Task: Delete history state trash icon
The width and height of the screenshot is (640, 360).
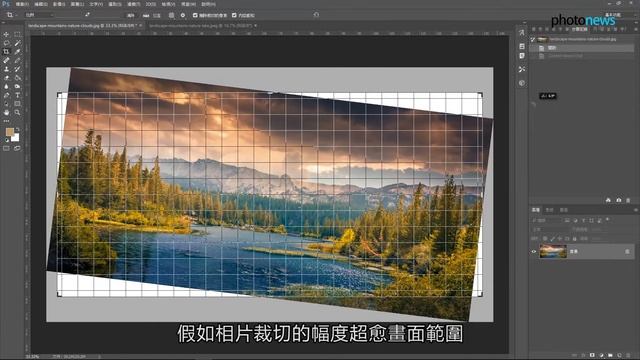Action: pos(628,200)
